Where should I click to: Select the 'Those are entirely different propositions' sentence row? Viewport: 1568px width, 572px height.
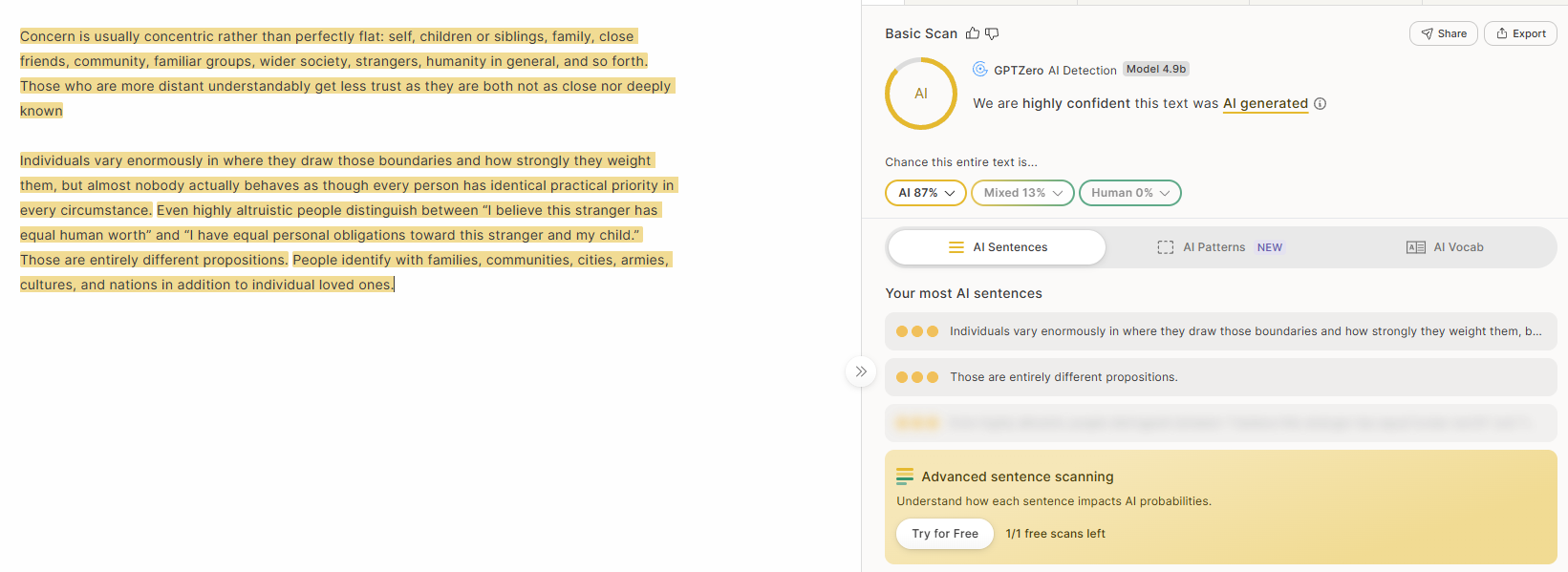[x=1220, y=377]
